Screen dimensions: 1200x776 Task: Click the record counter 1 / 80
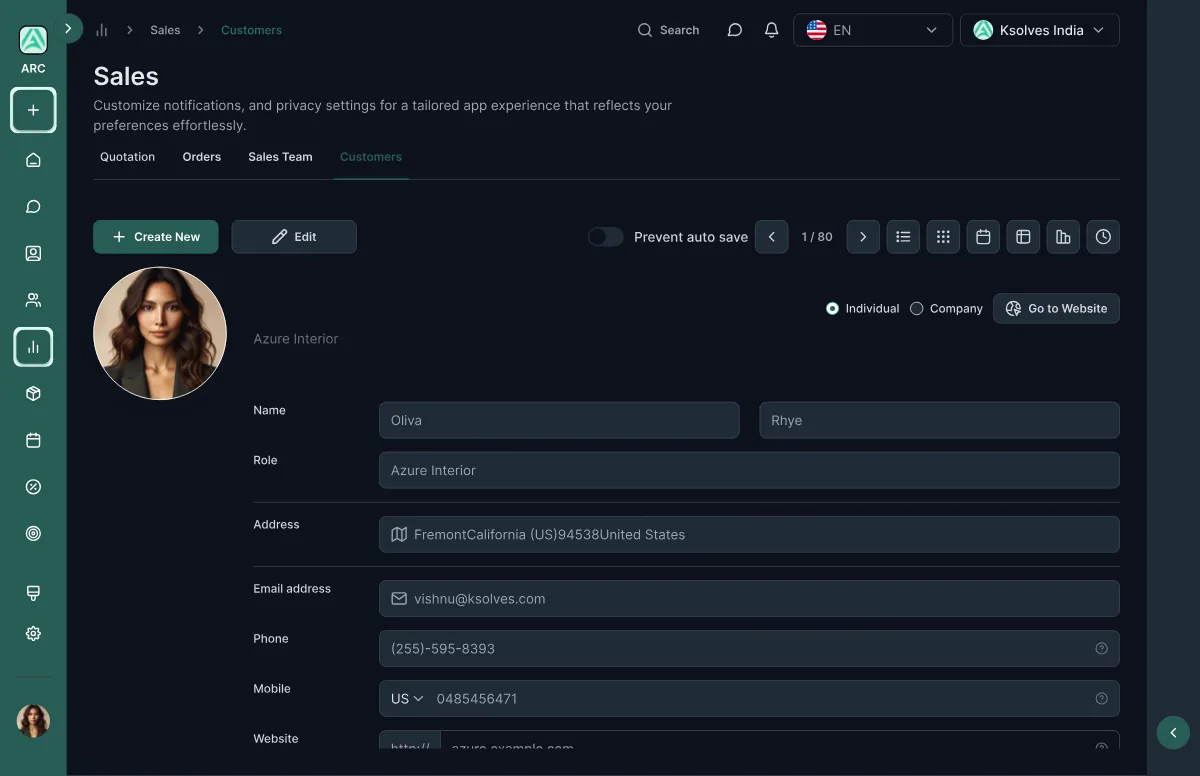(817, 237)
